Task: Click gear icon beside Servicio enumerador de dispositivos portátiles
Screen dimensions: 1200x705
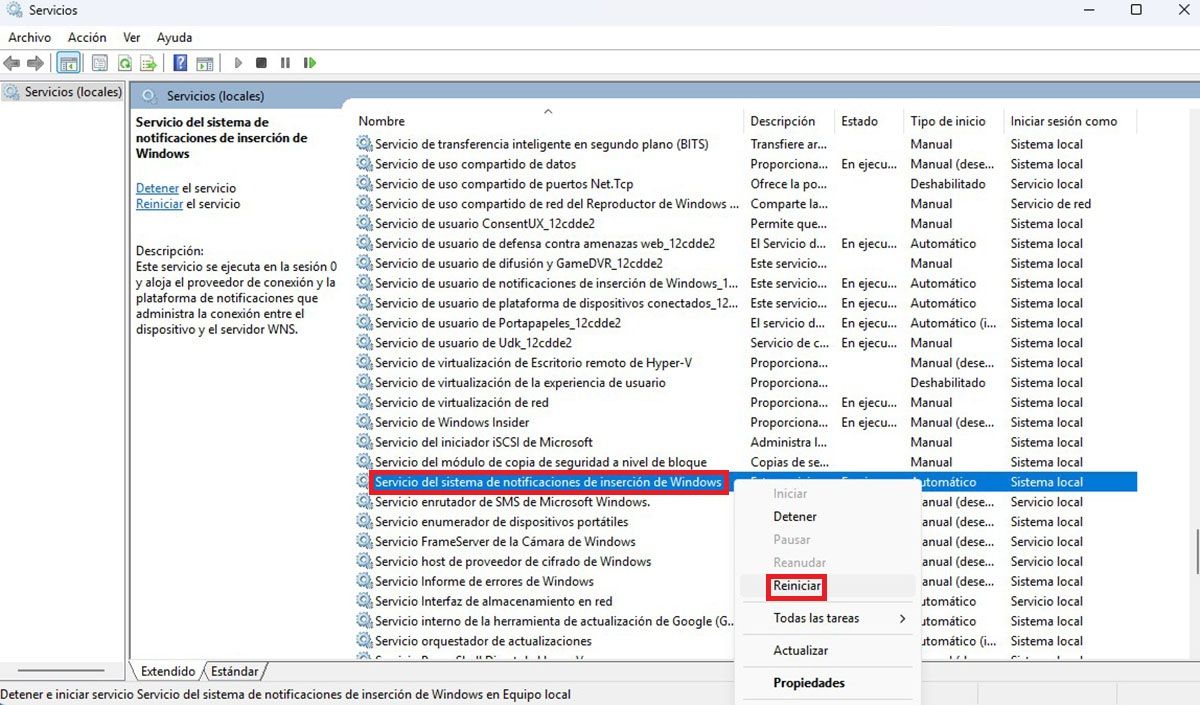Action: pyautogui.click(x=364, y=522)
